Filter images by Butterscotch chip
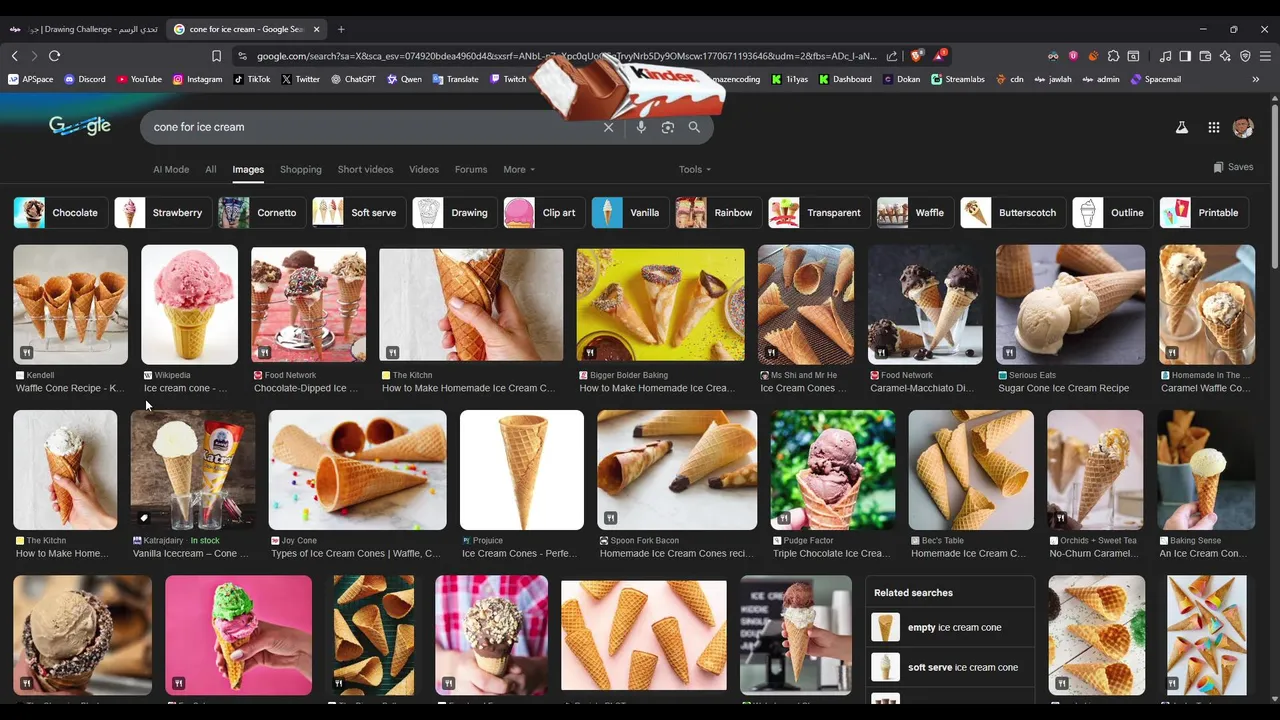This screenshot has height=720, width=1280. (1013, 212)
